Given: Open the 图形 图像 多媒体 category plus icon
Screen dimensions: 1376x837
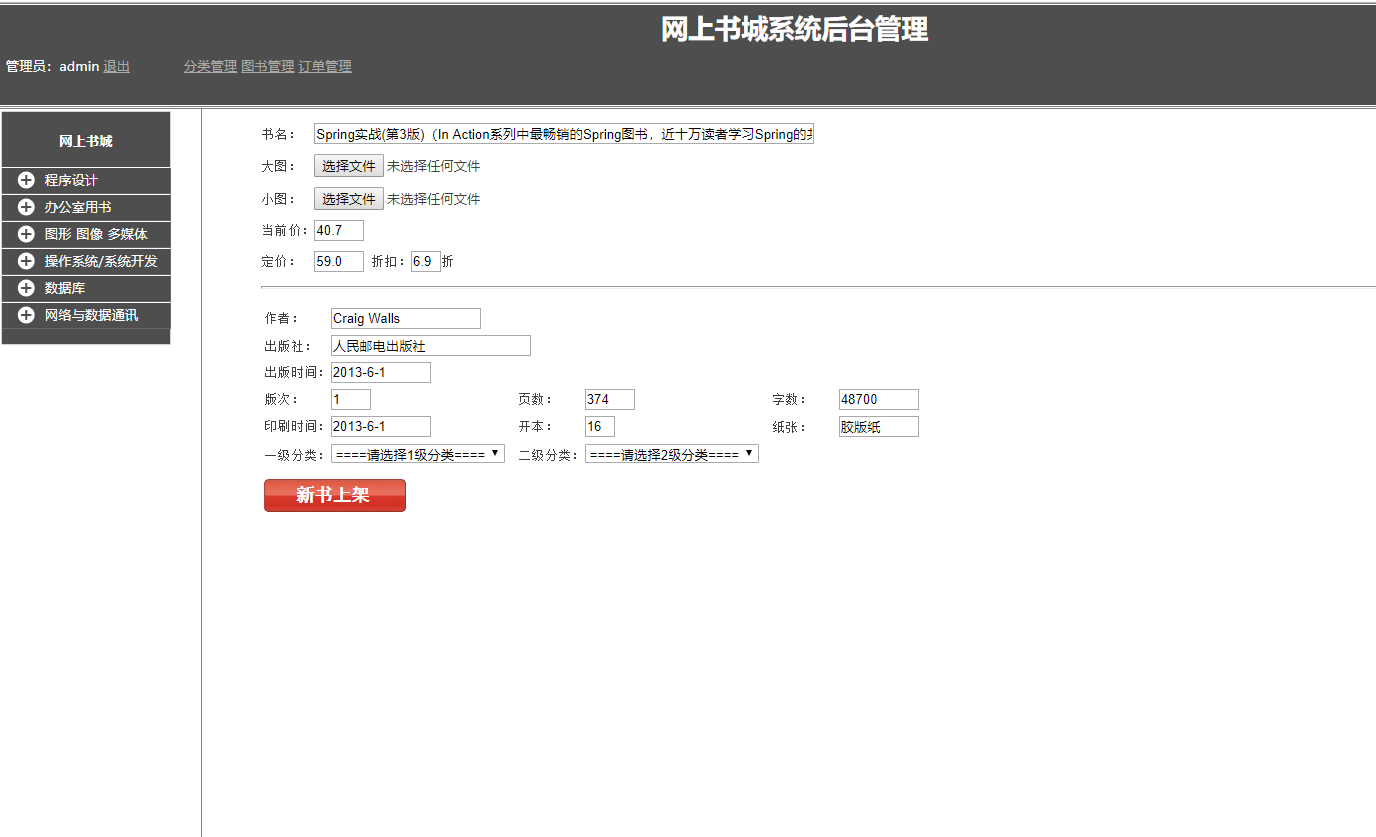Looking at the screenshot, I should pos(25,234).
